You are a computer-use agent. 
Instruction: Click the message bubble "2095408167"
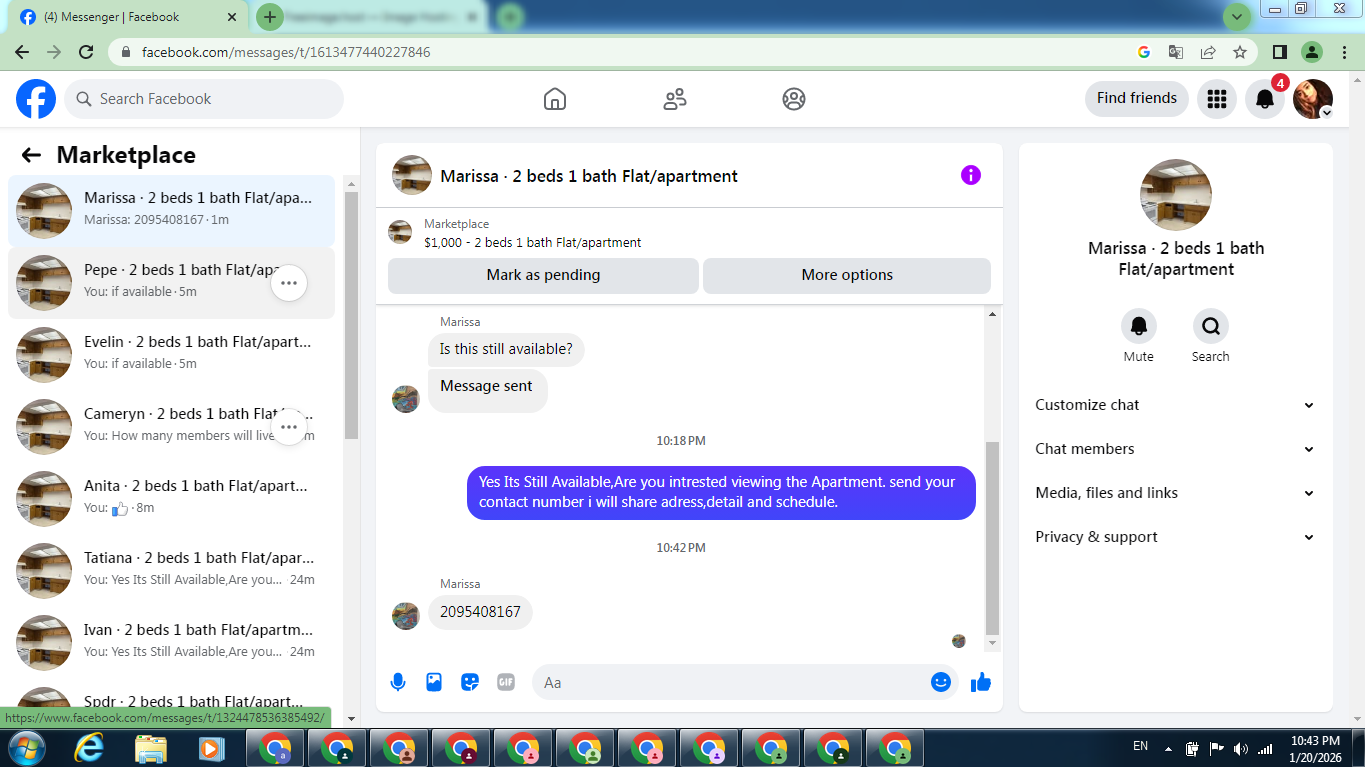tap(480, 612)
